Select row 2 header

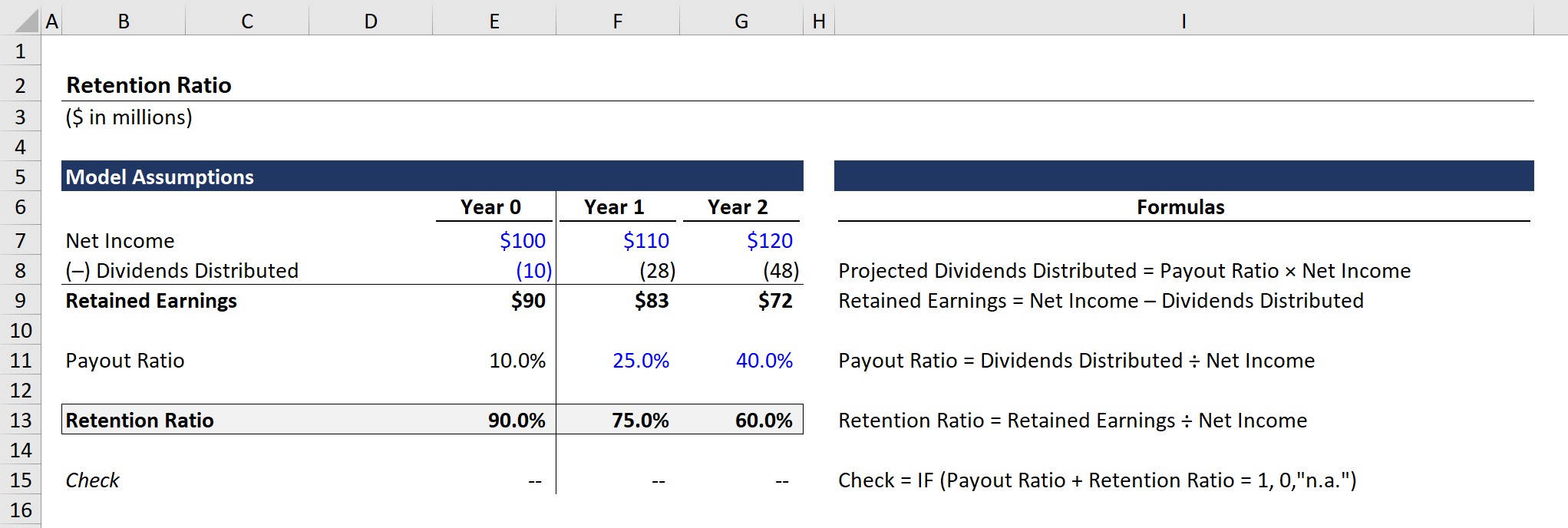21,85
